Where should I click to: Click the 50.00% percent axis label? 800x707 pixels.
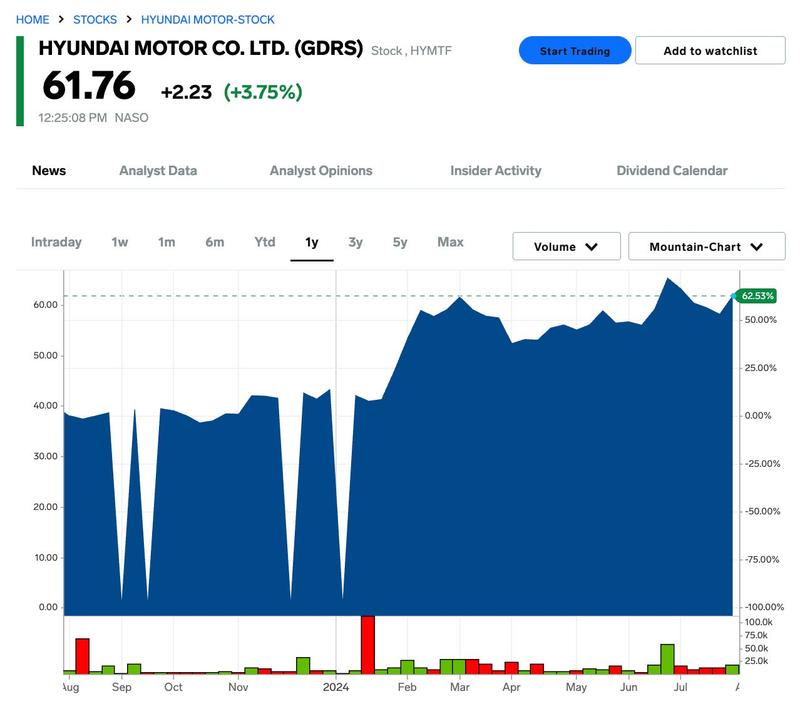click(x=761, y=320)
